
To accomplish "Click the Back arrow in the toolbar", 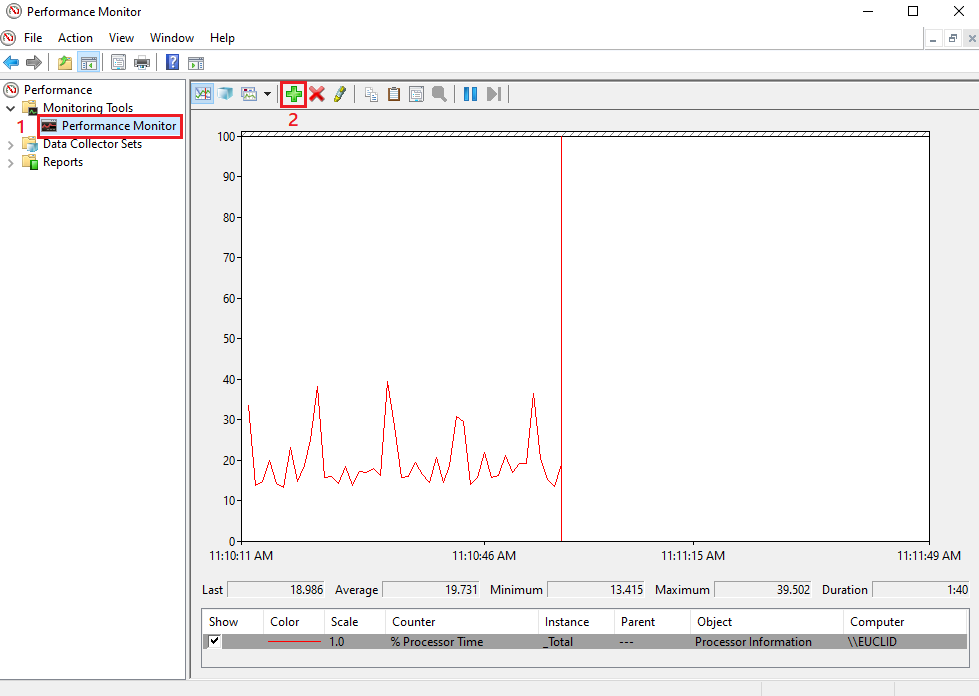I will click(11, 62).
